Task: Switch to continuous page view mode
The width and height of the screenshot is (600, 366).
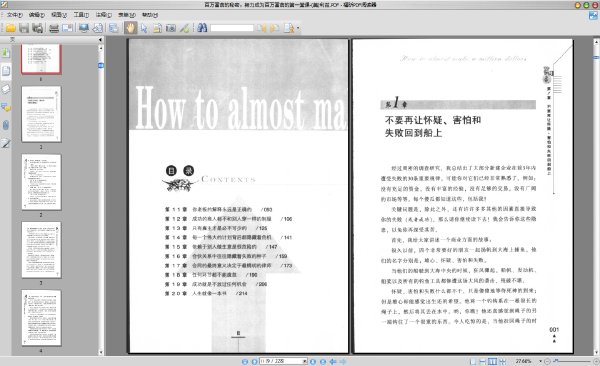Action: 483,361
